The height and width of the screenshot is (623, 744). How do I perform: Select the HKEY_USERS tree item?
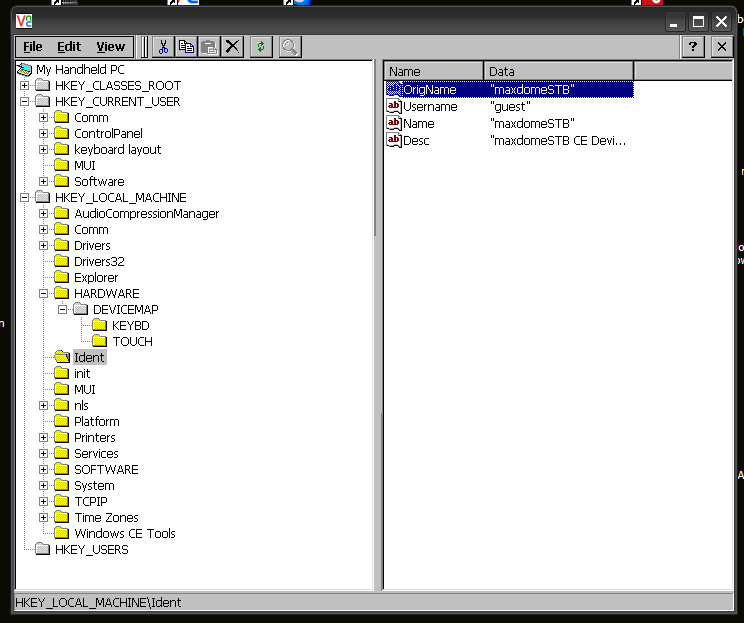[92, 549]
